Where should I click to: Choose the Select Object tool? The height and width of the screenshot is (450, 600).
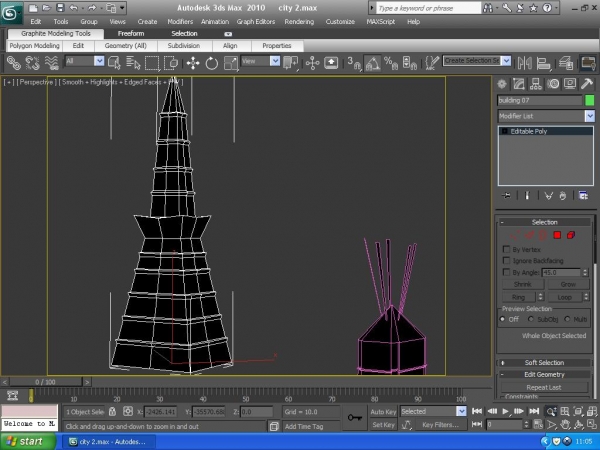(114, 62)
